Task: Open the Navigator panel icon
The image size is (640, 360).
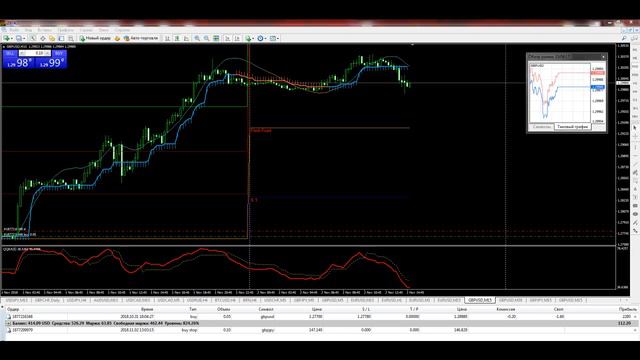Action: tap(52, 38)
